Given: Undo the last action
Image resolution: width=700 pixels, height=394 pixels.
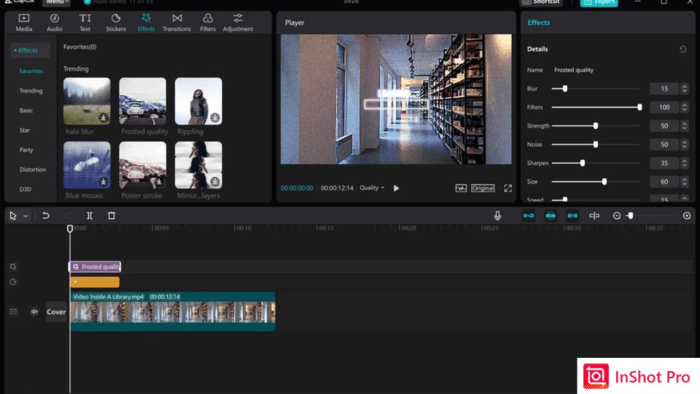Looking at the screenshot, I should tap(46, 216).
